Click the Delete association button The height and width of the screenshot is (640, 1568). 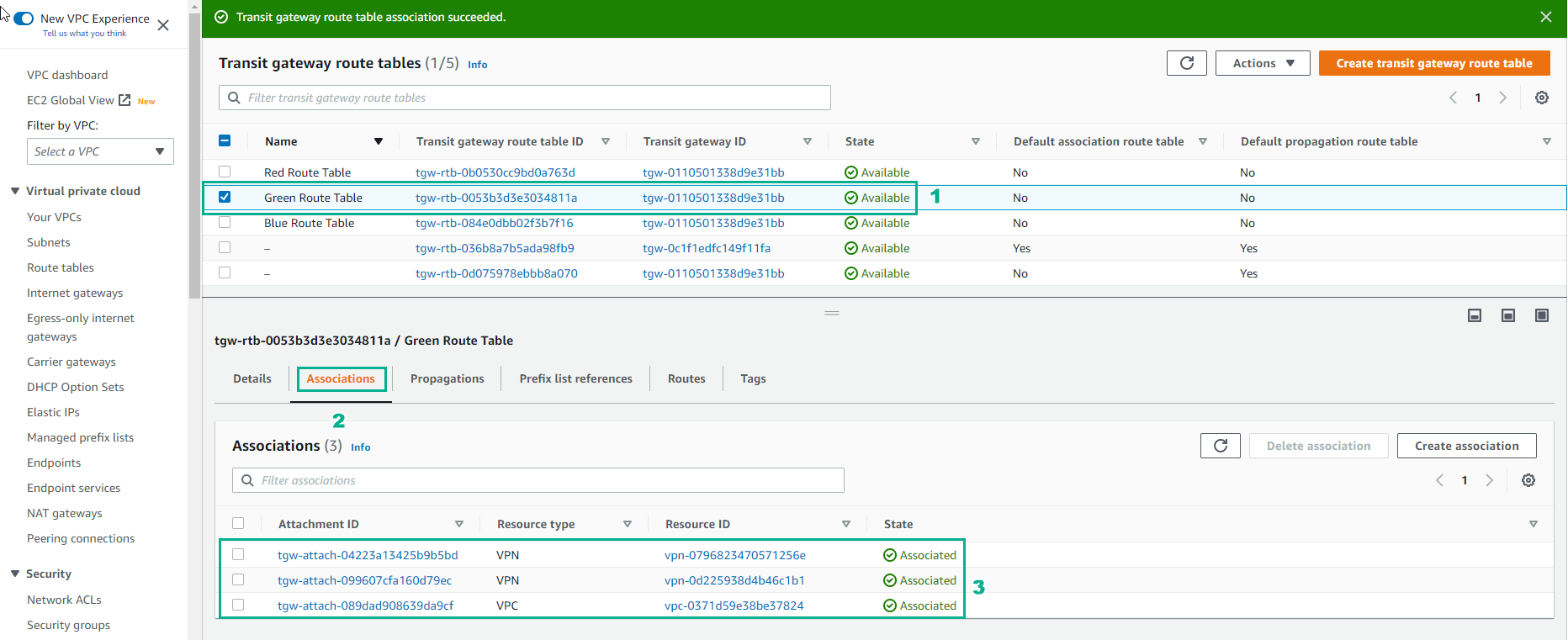[x=1318, y=446]
